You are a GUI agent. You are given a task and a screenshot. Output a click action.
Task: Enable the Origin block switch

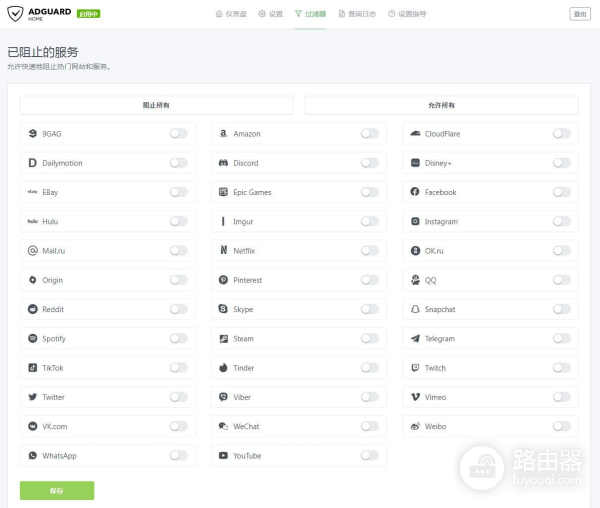179,280
